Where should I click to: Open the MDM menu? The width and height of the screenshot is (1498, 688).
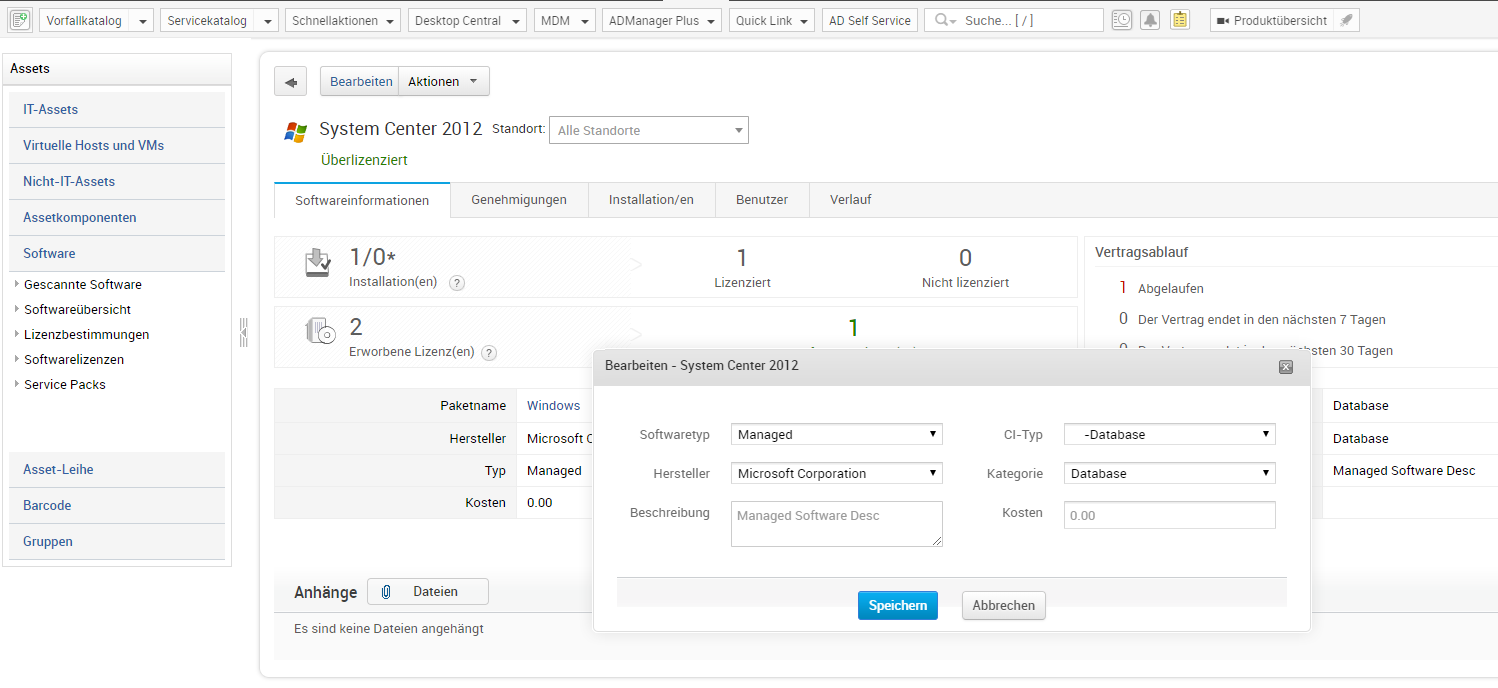click(x=564, y=21)
